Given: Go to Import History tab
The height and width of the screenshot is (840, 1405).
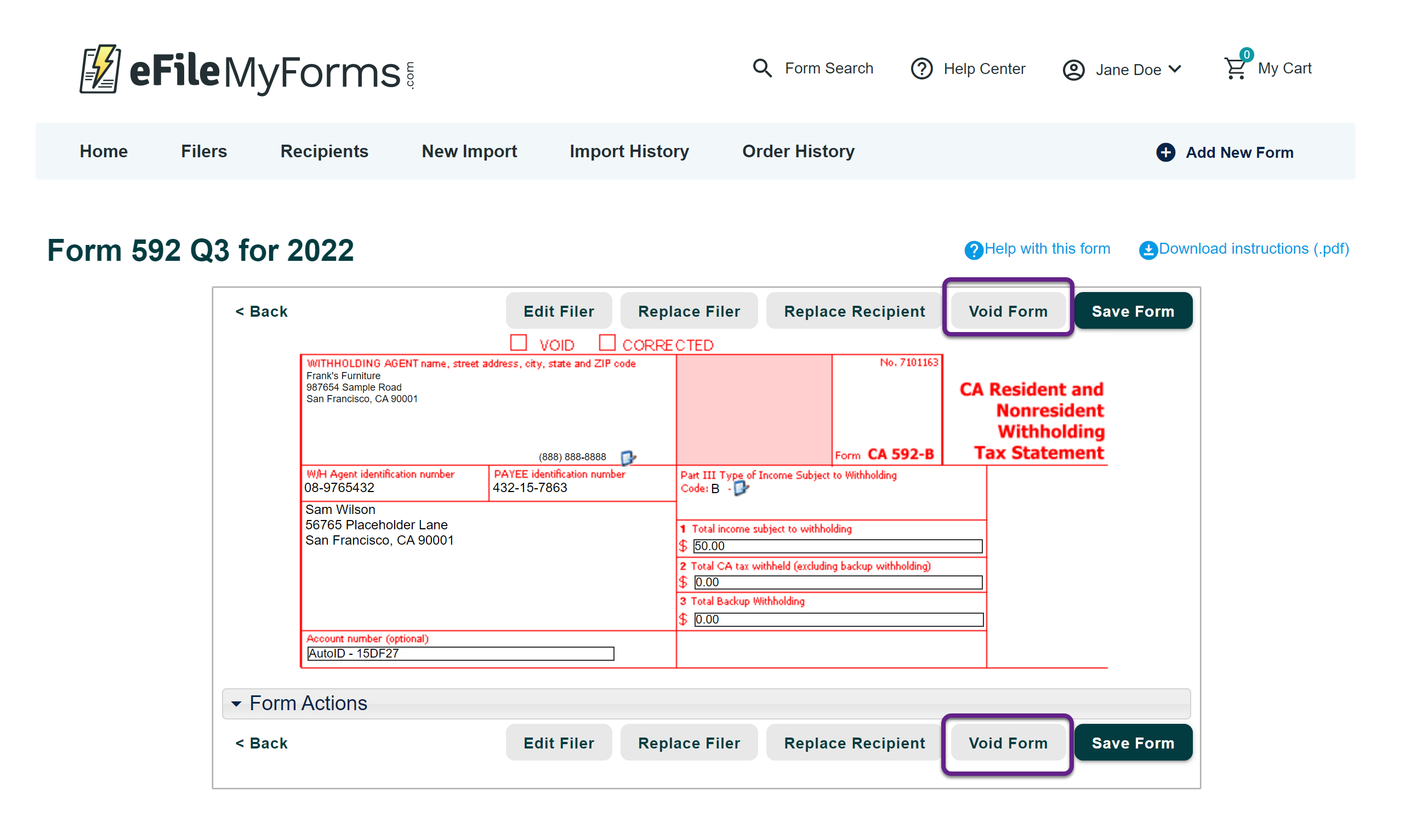Looking at the screenshot, I should pos(629,152).
